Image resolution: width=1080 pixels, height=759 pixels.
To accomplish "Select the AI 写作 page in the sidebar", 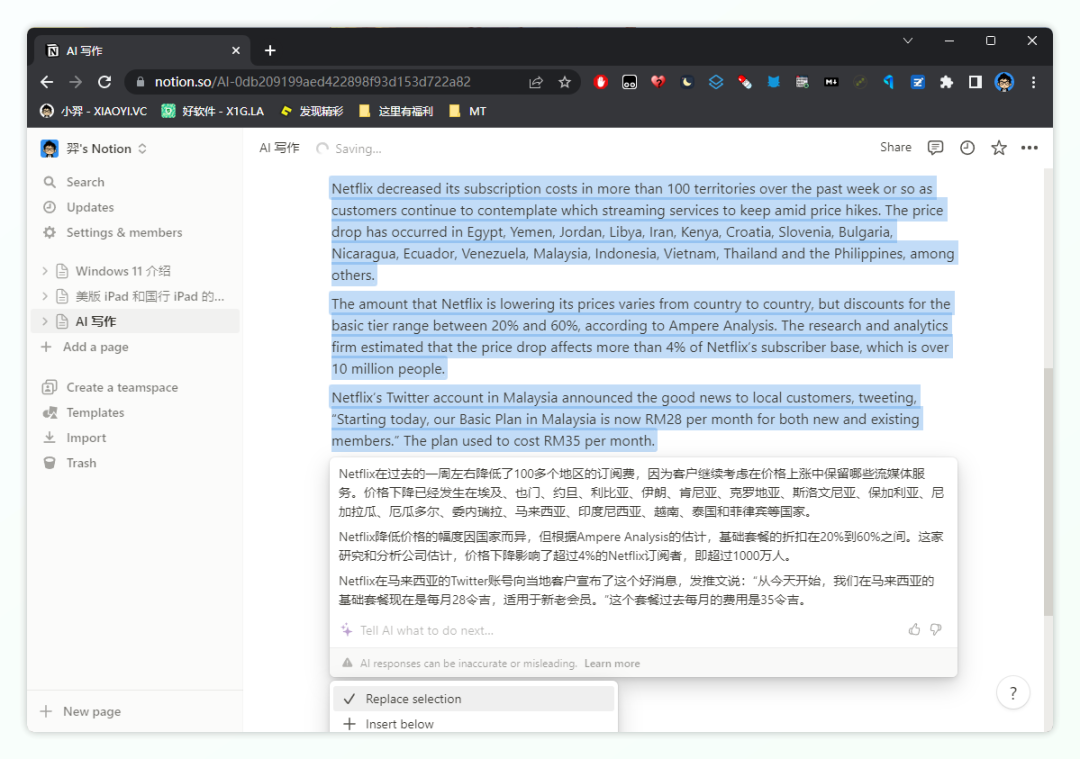I will (x=136, y=321).
